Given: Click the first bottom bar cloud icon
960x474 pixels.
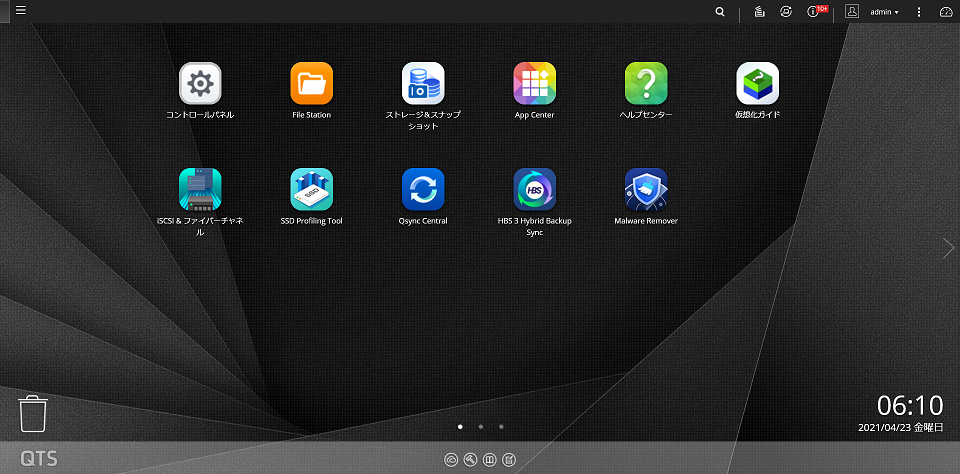Looking at the screenshot, I should pyautogui.click(x=451, y=459).
